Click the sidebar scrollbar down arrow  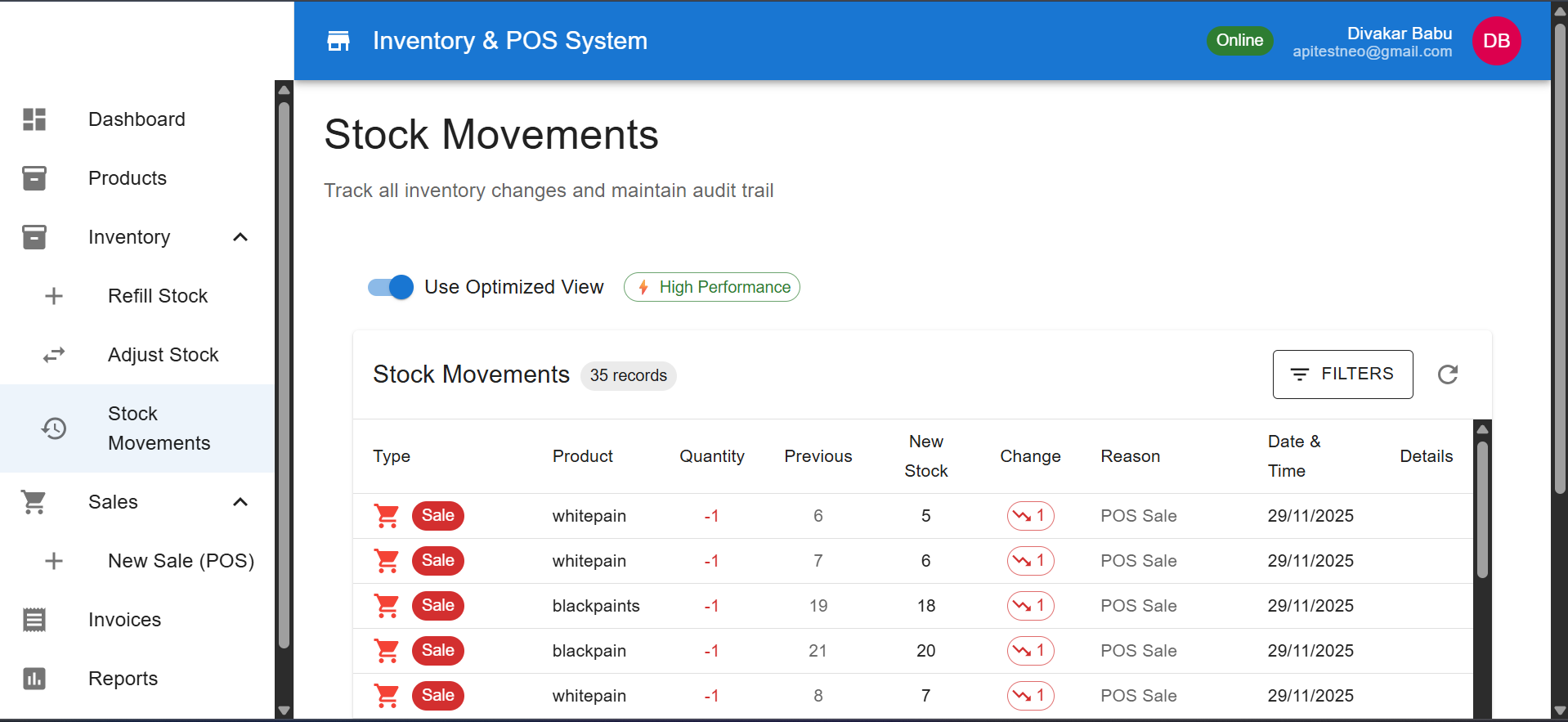click(x=284, y=710)
